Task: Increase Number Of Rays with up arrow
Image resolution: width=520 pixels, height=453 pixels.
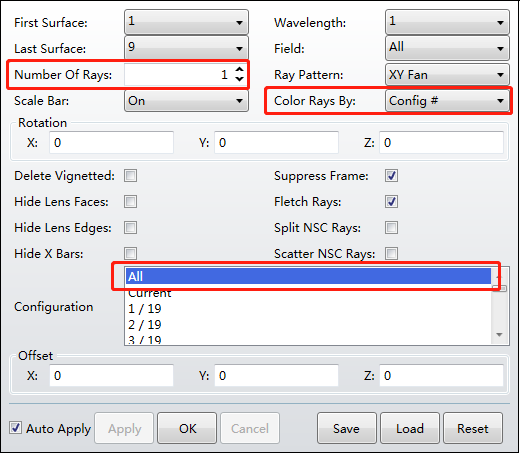Action: tap(239, 69)
